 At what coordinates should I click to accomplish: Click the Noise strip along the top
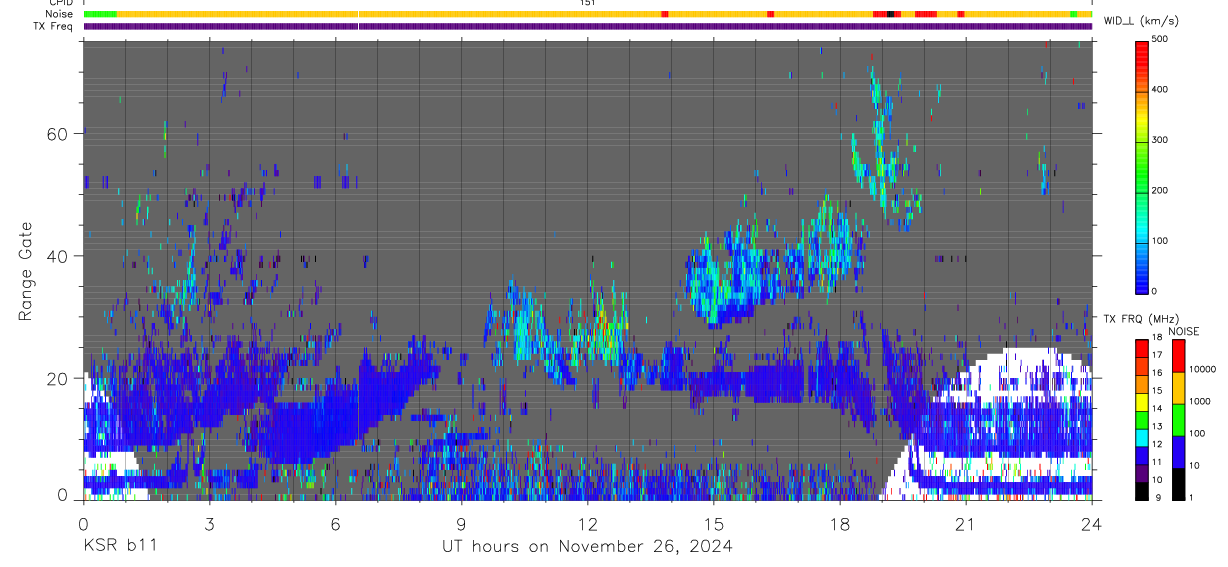tap(588, 14)
